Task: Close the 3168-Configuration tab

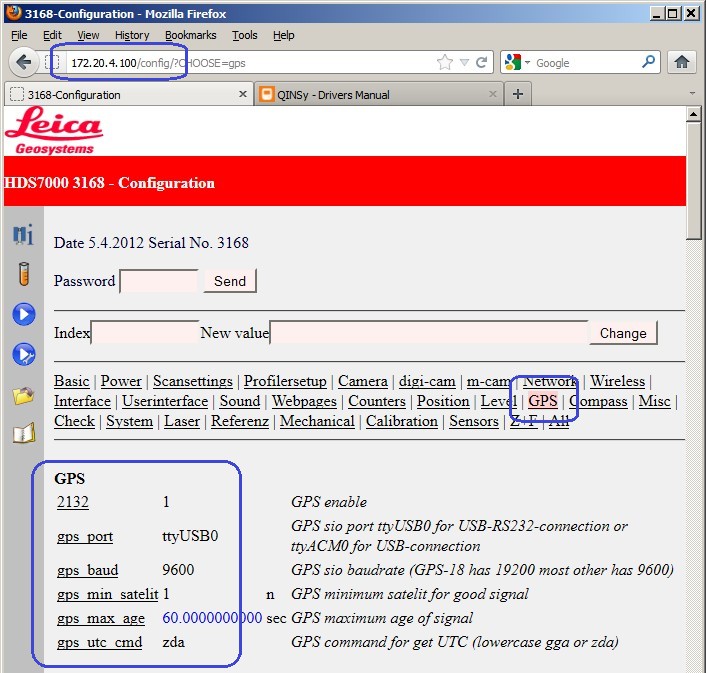Action: (243, 94)
